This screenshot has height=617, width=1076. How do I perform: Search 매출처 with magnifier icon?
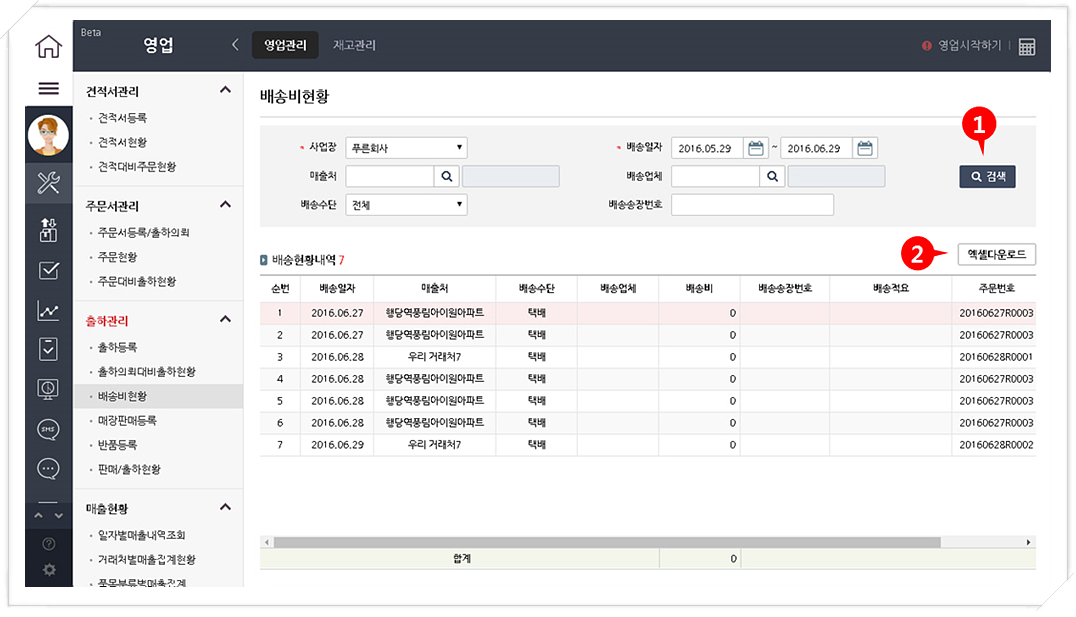pyautogui.click(x=447, y=176)
